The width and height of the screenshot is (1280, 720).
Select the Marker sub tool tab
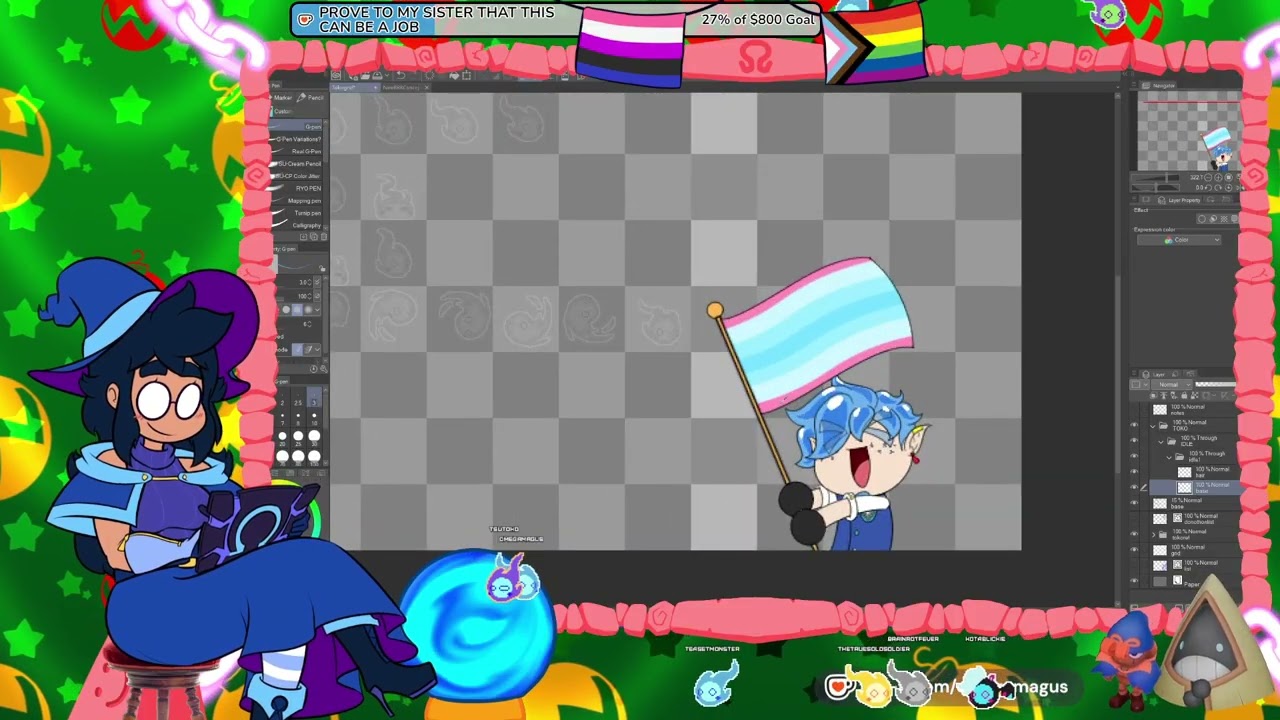click(283, 98)
